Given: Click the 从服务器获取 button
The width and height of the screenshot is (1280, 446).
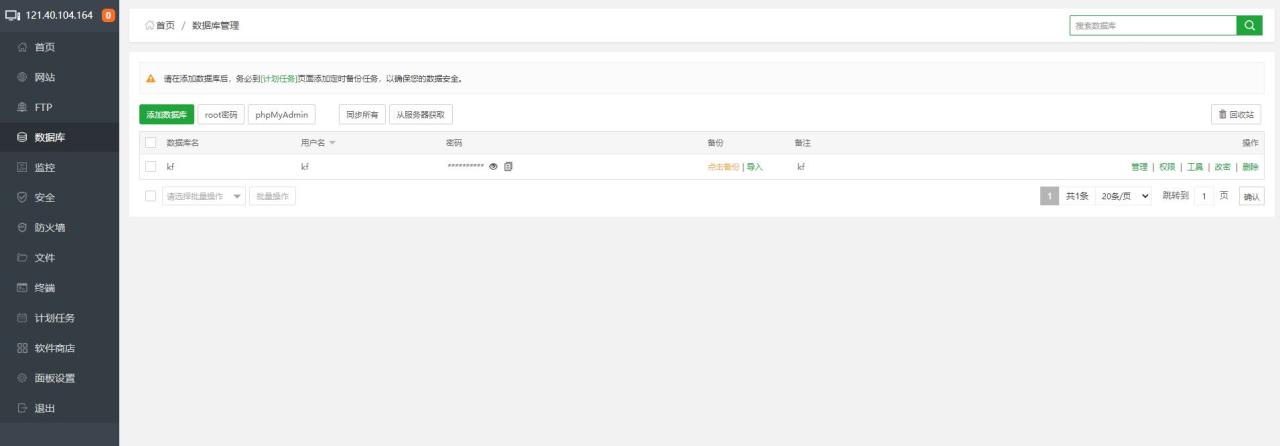Looking at the screenshot, I should coord(421,114).
